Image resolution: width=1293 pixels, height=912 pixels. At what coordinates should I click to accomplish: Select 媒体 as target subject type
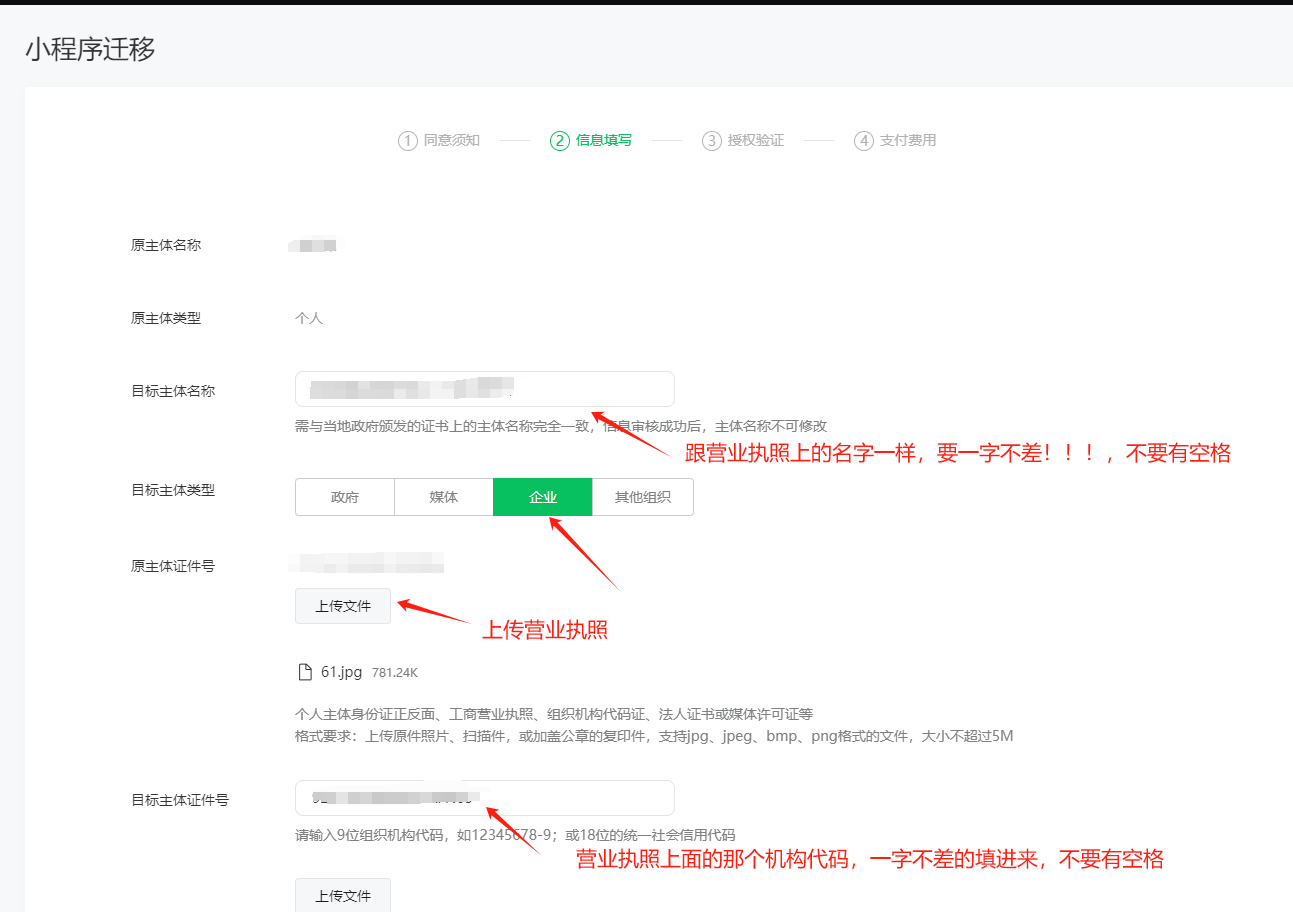pos(443,497)
